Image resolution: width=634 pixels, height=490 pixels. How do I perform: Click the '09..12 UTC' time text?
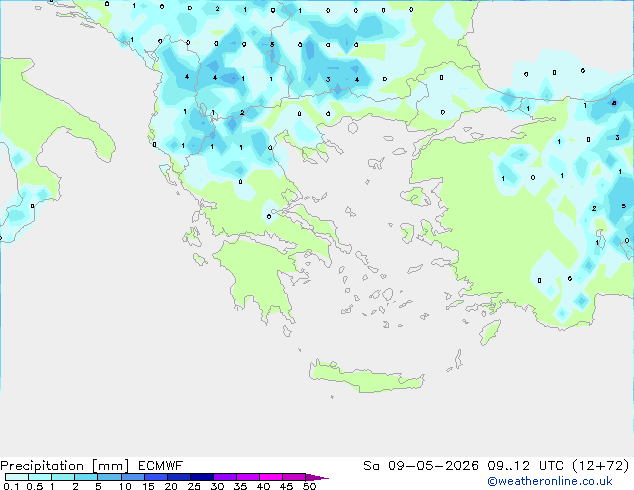point(525,466)
